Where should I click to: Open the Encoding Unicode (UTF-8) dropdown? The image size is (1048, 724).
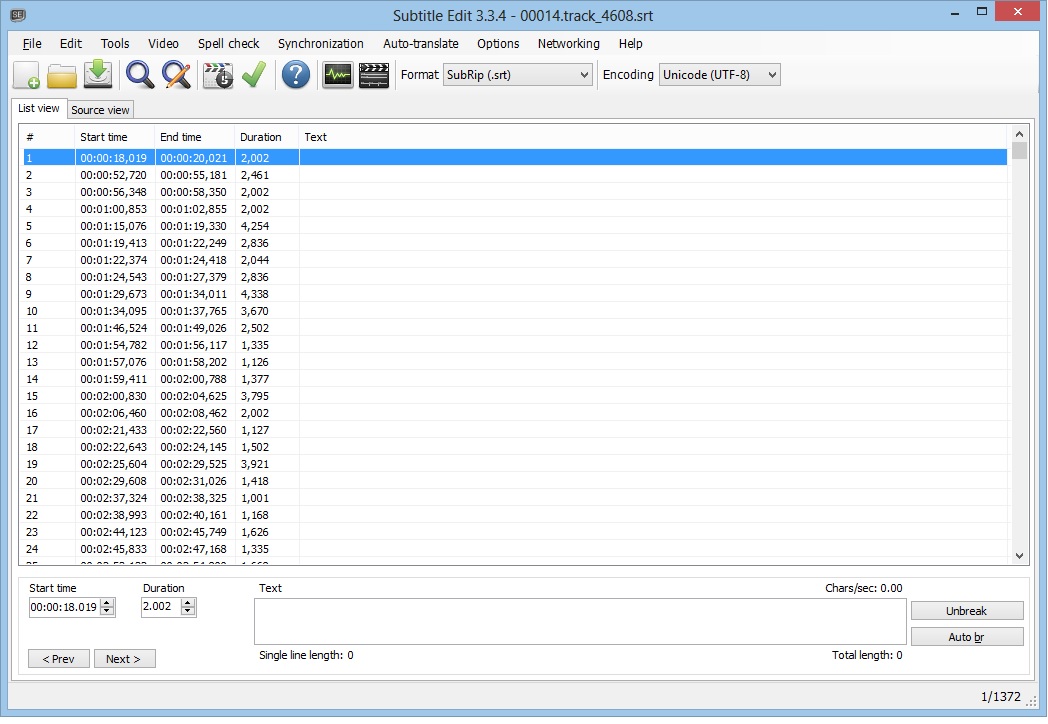click(x=720, y=75)
